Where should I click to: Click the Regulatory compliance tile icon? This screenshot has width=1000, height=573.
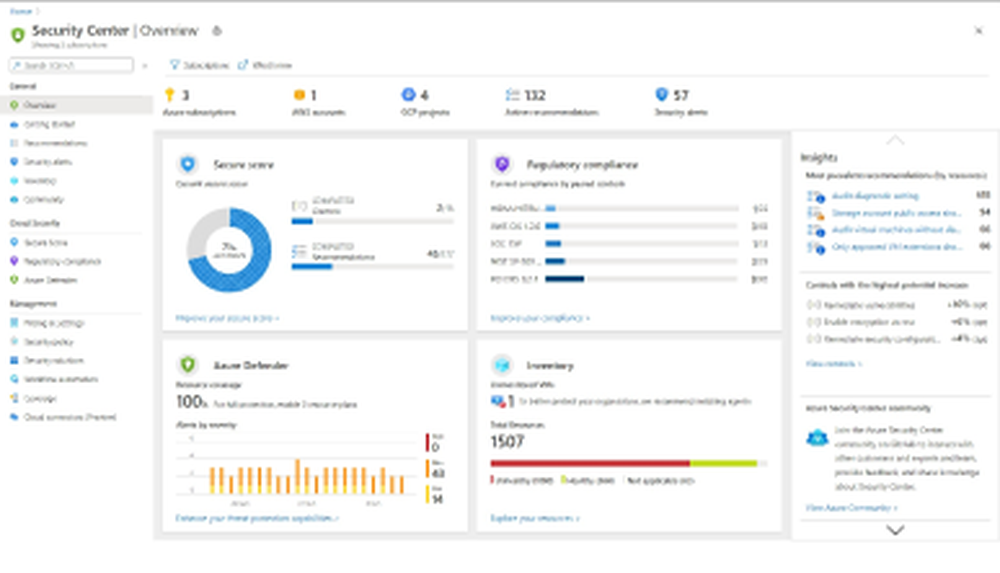pos(502,164)
